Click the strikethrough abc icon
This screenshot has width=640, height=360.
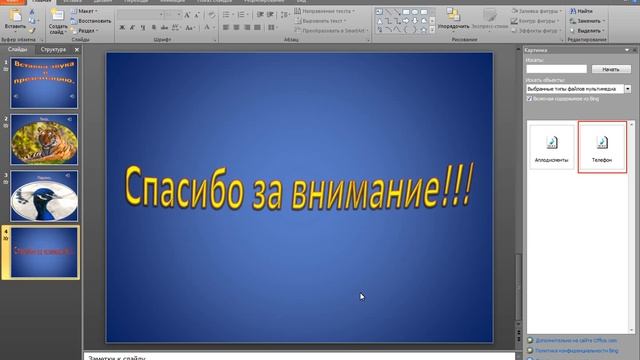pyautogui.click(x=164, y=28)
